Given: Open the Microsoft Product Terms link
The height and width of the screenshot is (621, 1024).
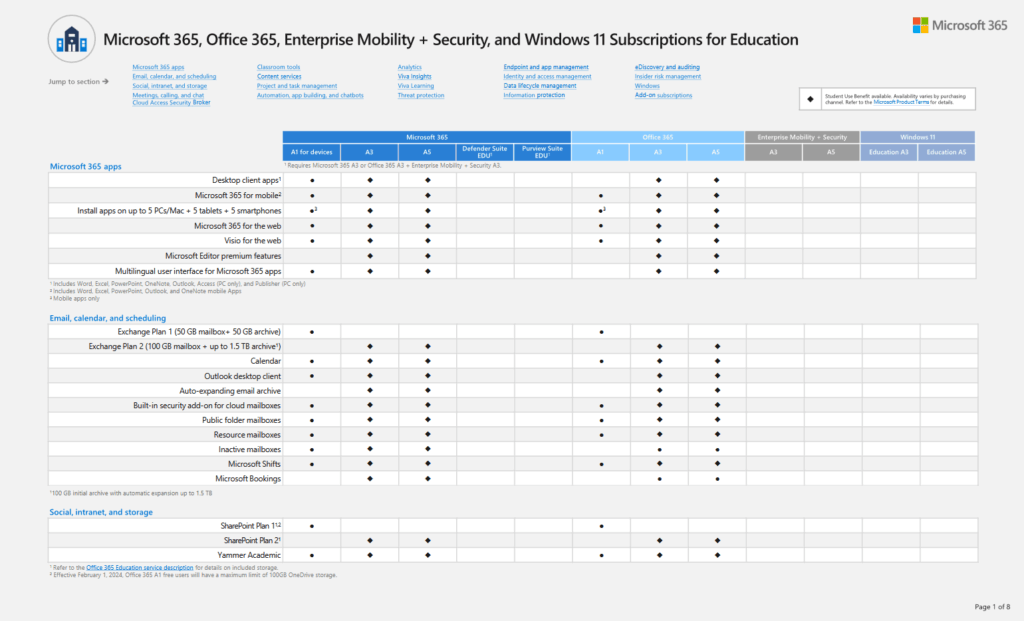Looking at the screenshot, I should click(x=901, y=103).
